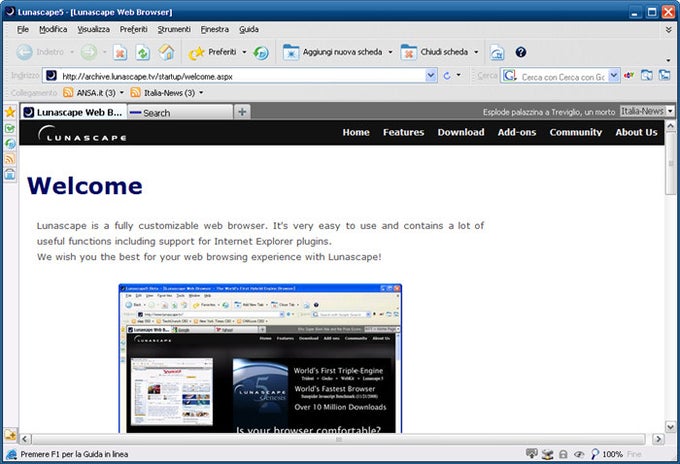
Task: Click the status bar zoom magnifier icon
Action: (x=595, y=454)
